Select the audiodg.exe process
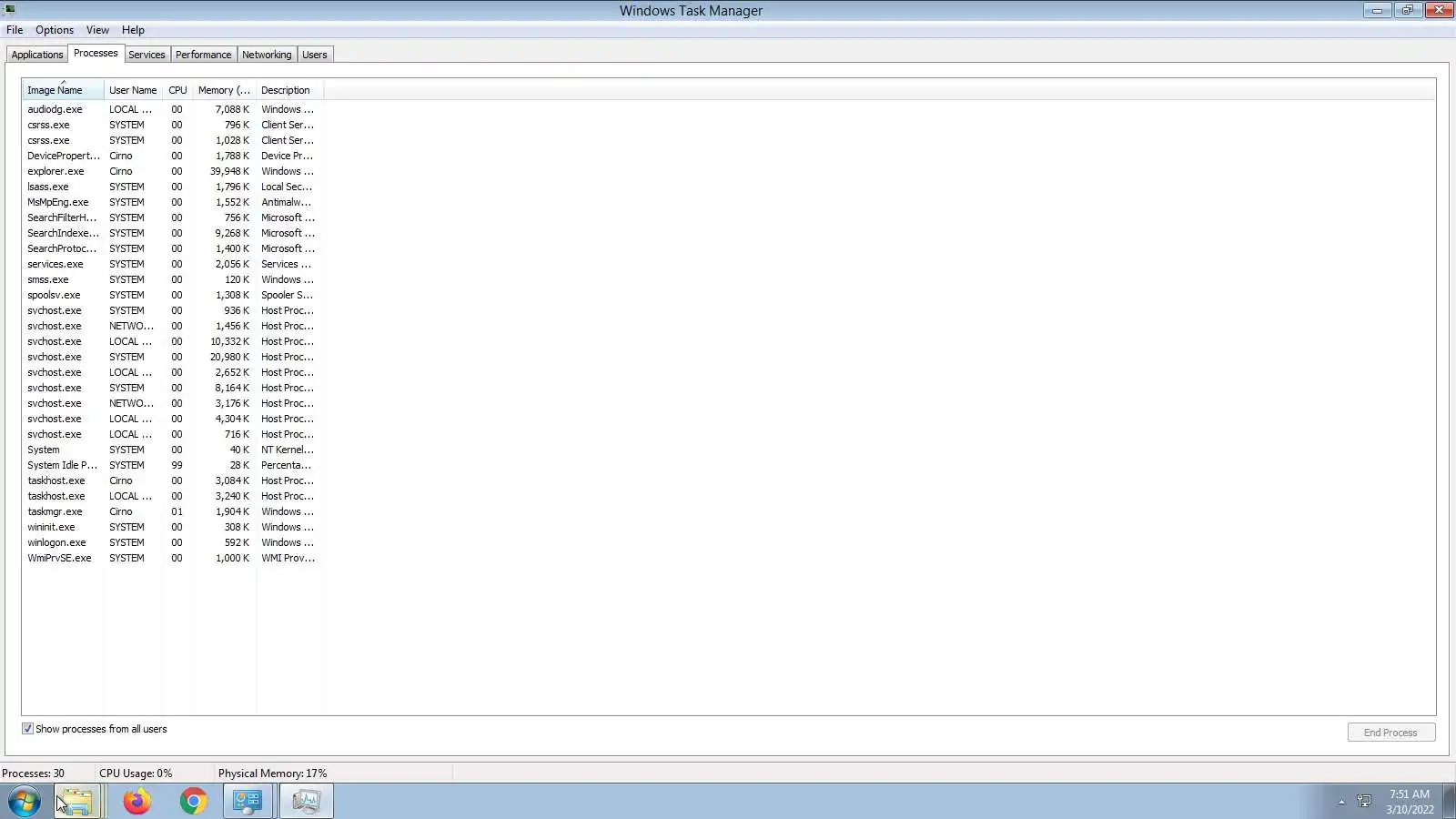Screen dimensions: 1456x819 point(173,109)
